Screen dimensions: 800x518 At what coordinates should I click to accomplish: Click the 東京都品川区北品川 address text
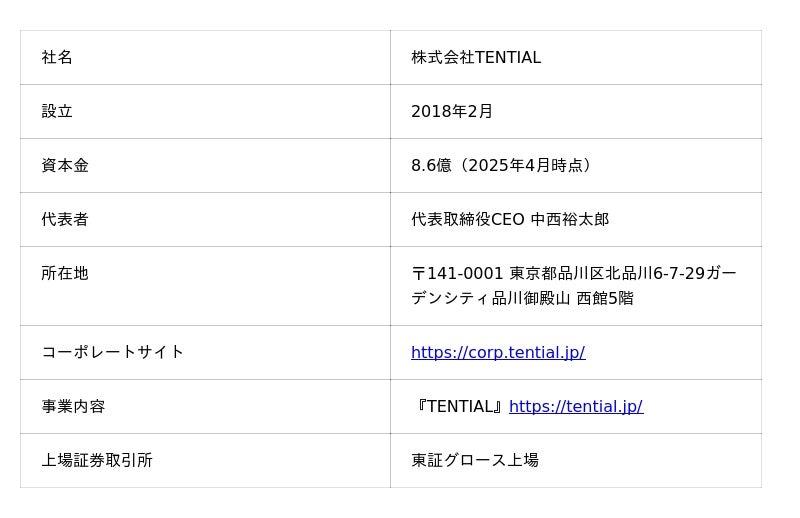(x=580, y=274)
